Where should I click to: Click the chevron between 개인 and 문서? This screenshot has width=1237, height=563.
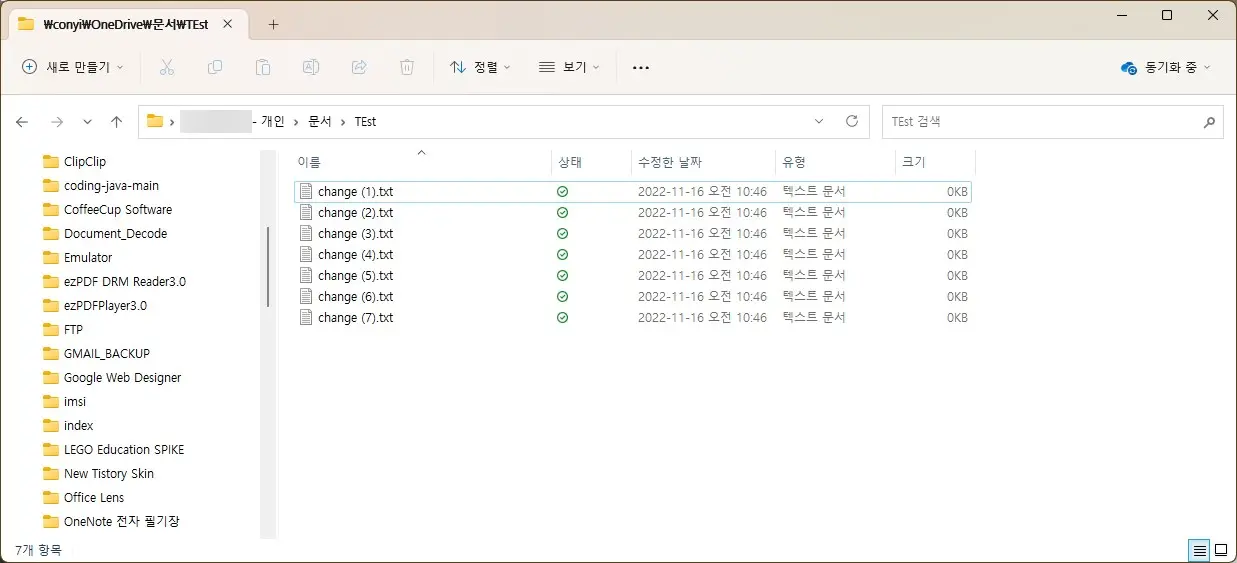[x=296, y=121]
